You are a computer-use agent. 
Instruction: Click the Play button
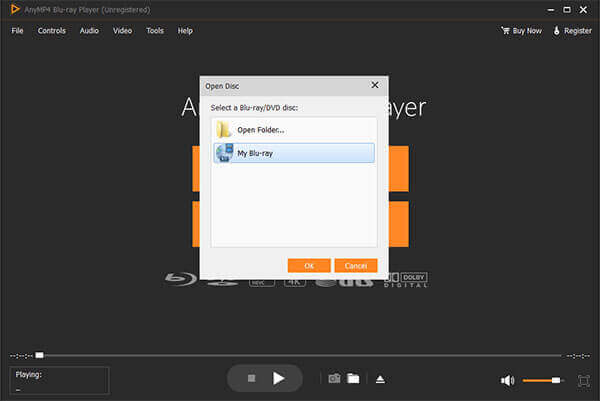pos(279,378)
